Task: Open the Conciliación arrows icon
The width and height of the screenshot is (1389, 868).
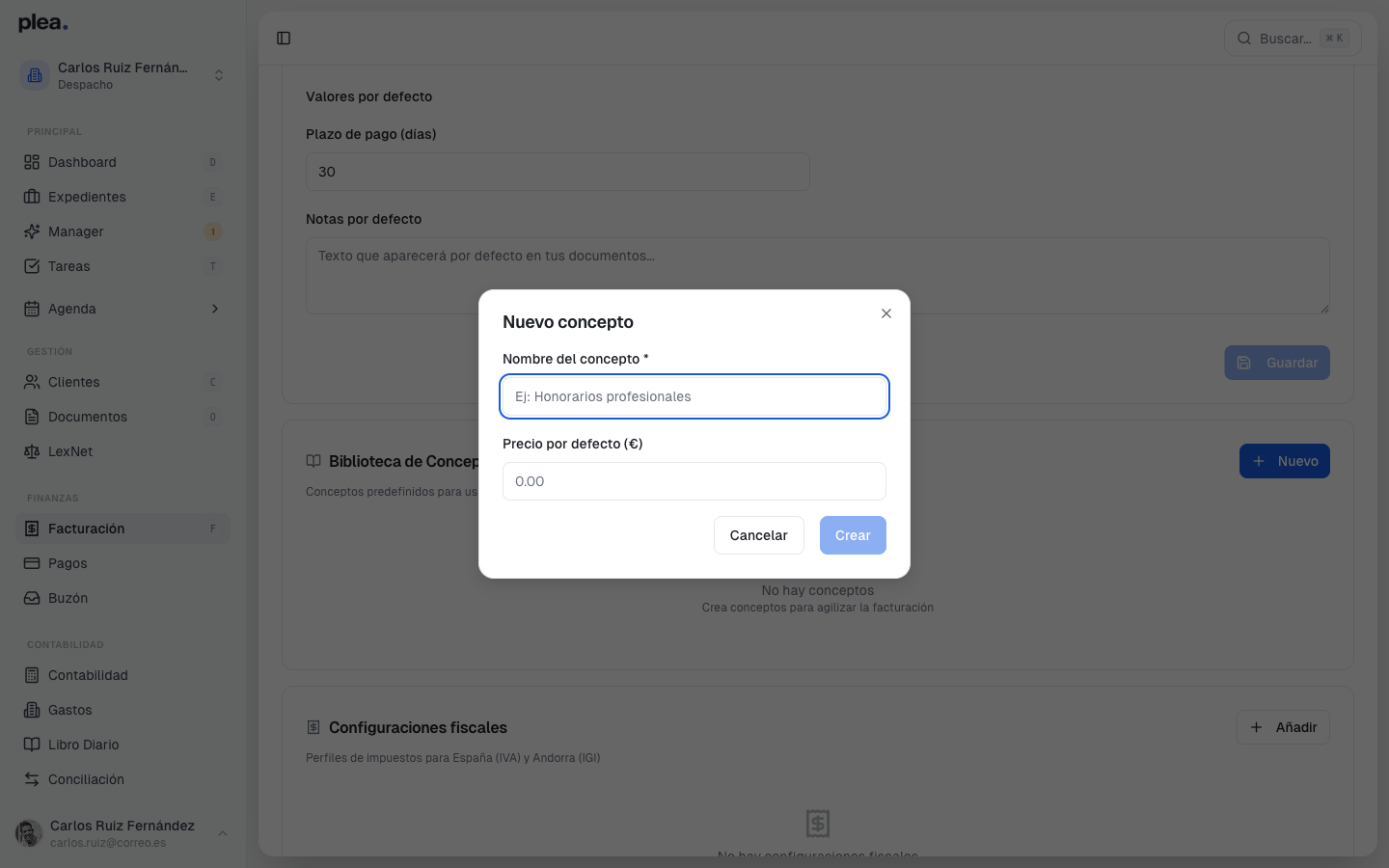Action: click(32, 779)
